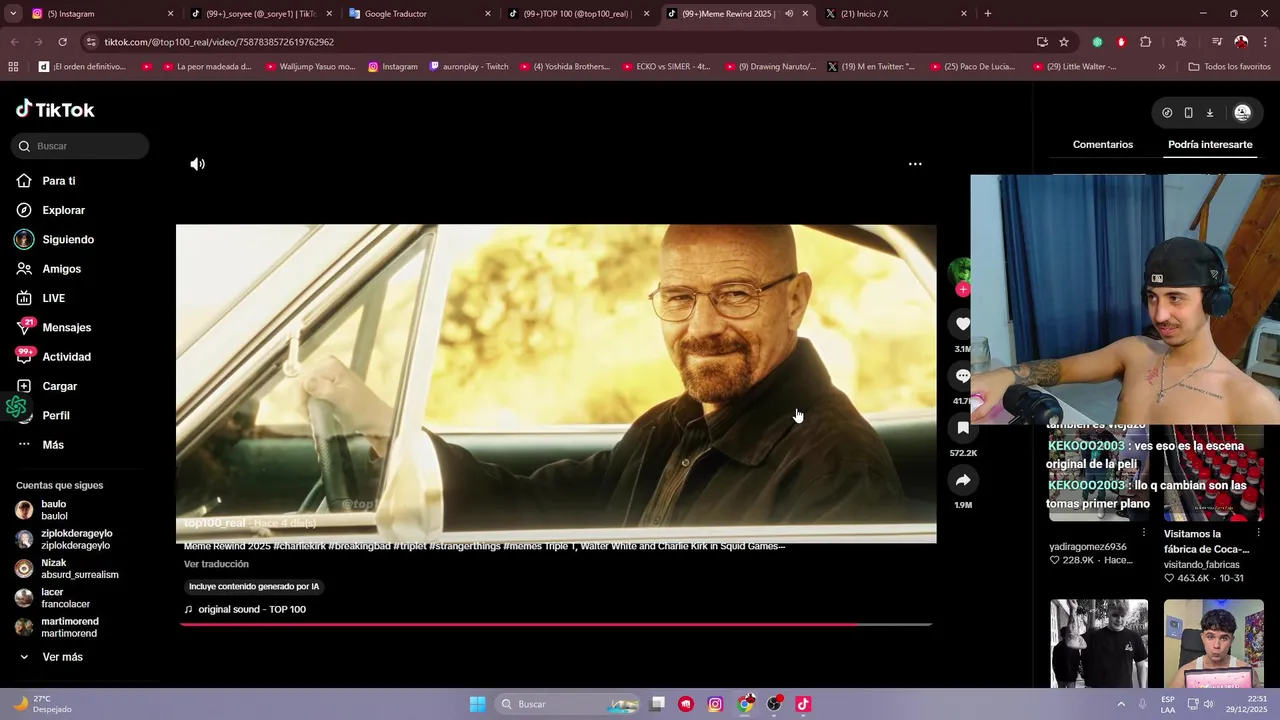Open the Todos los favoritos folder

point(1229,67)
